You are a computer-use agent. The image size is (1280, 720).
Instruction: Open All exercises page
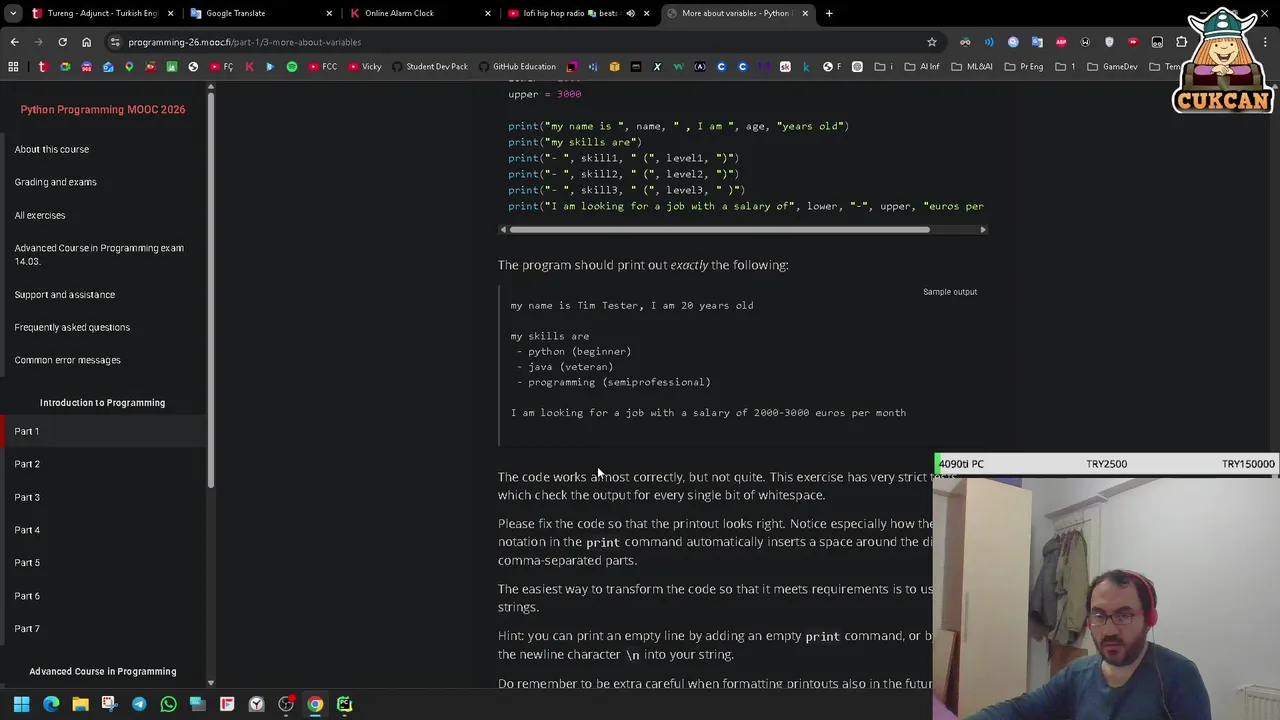[x=40, y=215]
